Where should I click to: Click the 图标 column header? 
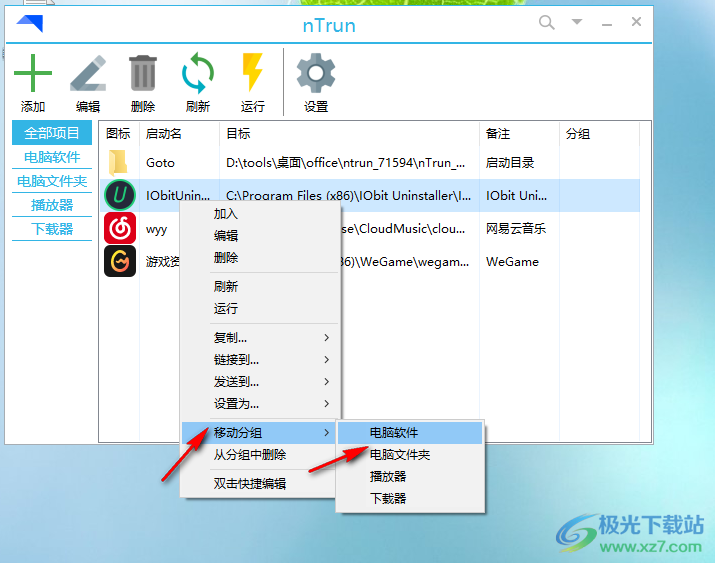point(119,134)
